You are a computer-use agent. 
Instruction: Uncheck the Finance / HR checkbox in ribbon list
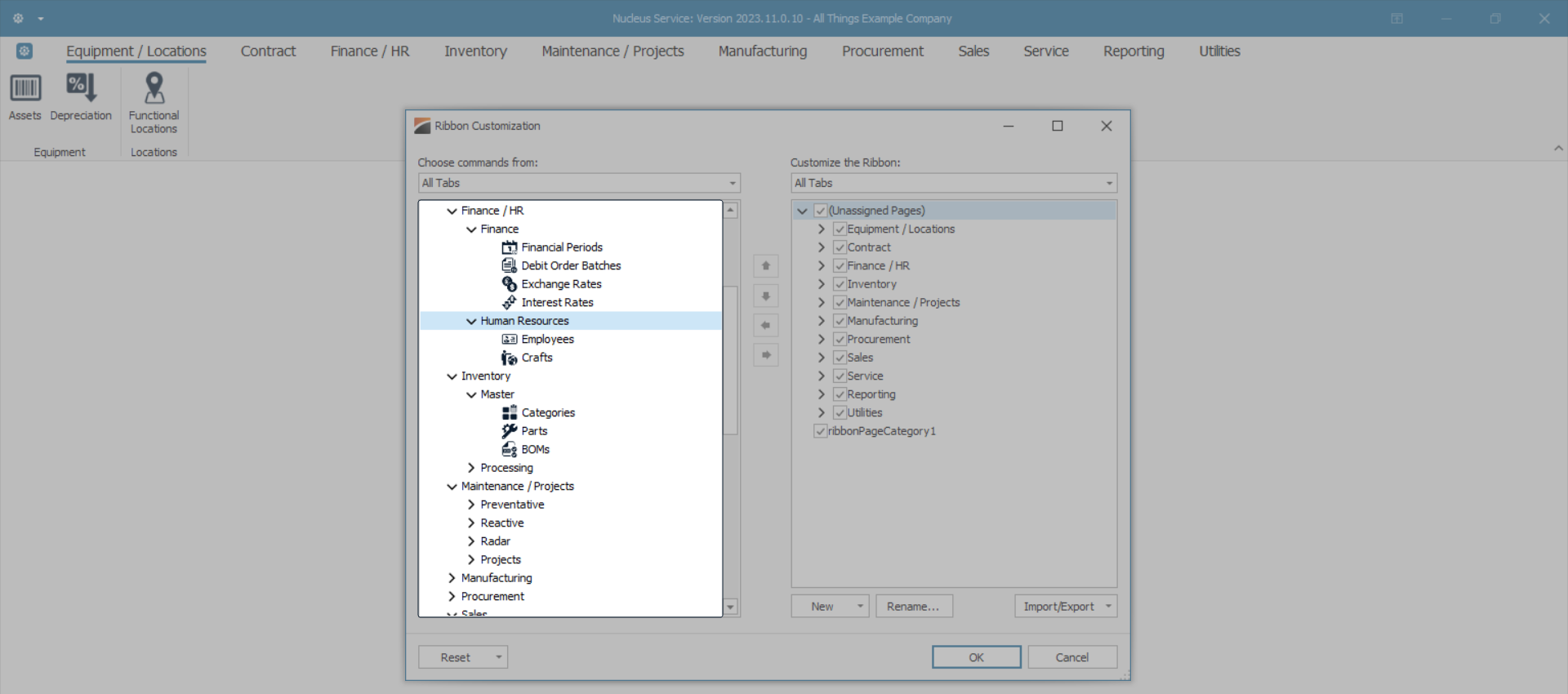click(840, 266)
